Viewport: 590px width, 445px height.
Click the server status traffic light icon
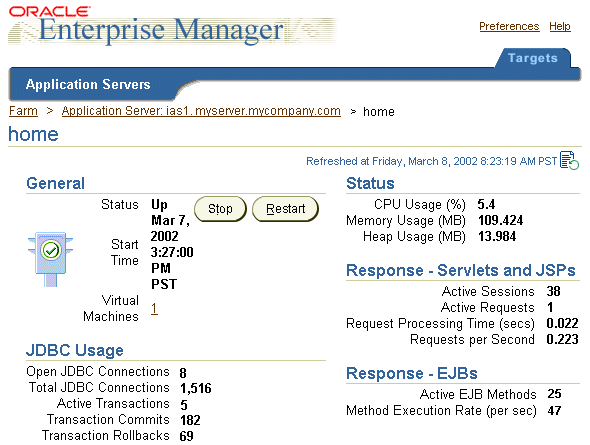(x=50, y=259)
